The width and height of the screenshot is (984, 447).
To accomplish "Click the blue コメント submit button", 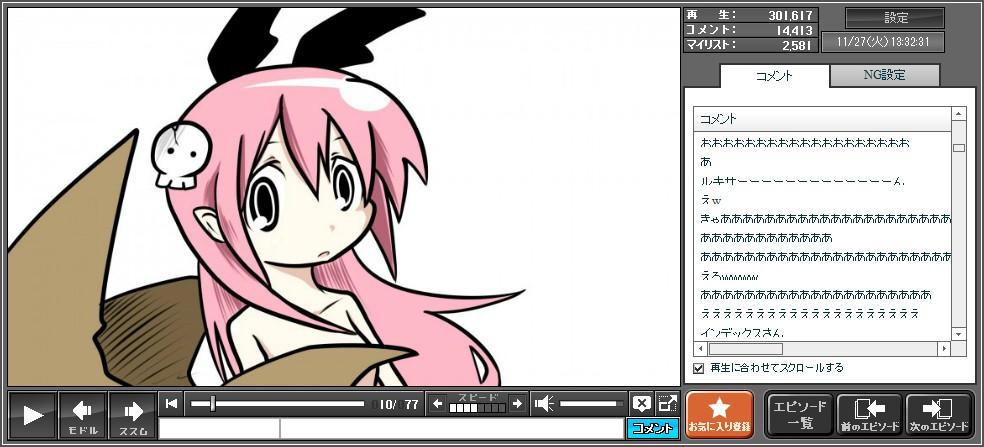I will tap(652, 428).
